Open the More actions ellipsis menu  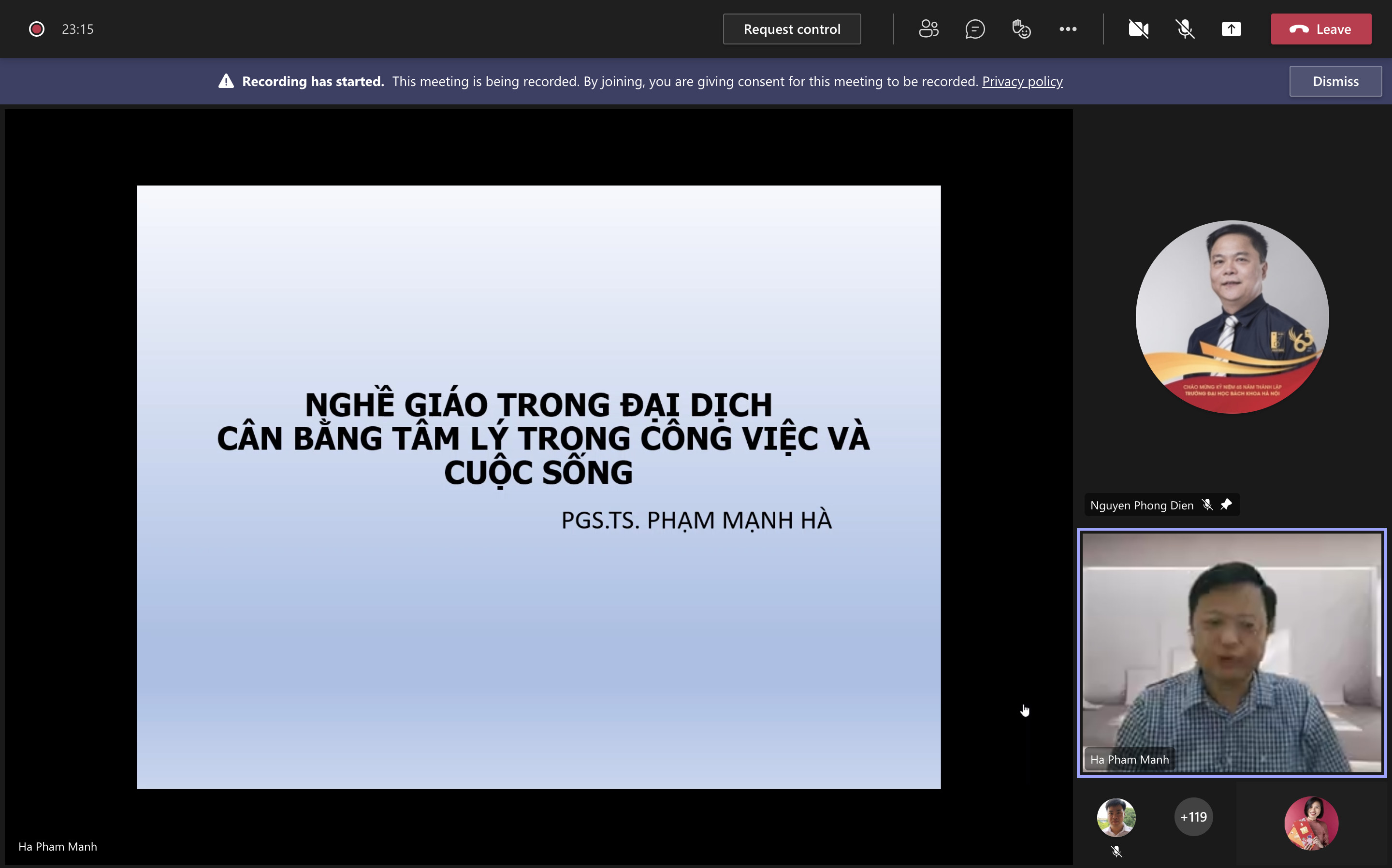pos(1068,29)
